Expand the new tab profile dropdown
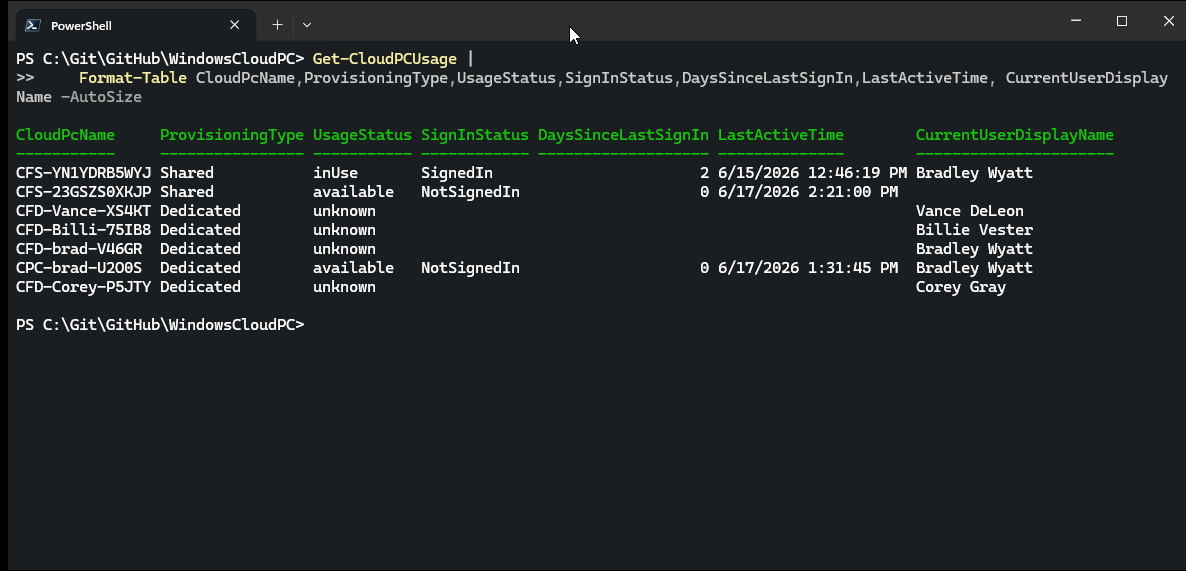 coord(306,25)
